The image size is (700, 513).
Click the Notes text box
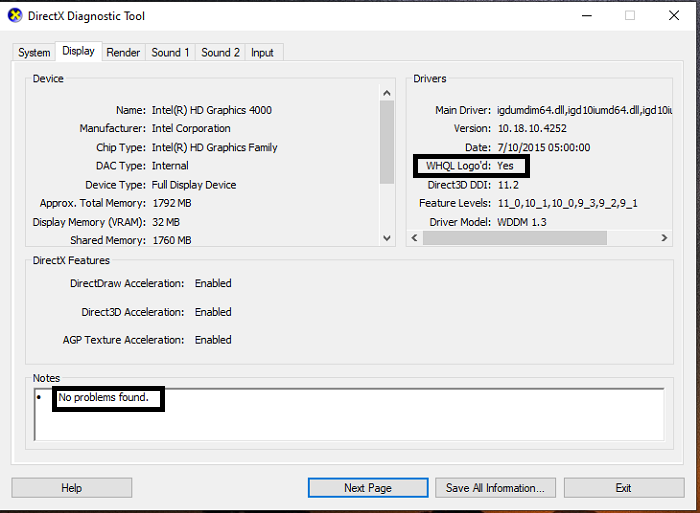(x=349, y=414)
